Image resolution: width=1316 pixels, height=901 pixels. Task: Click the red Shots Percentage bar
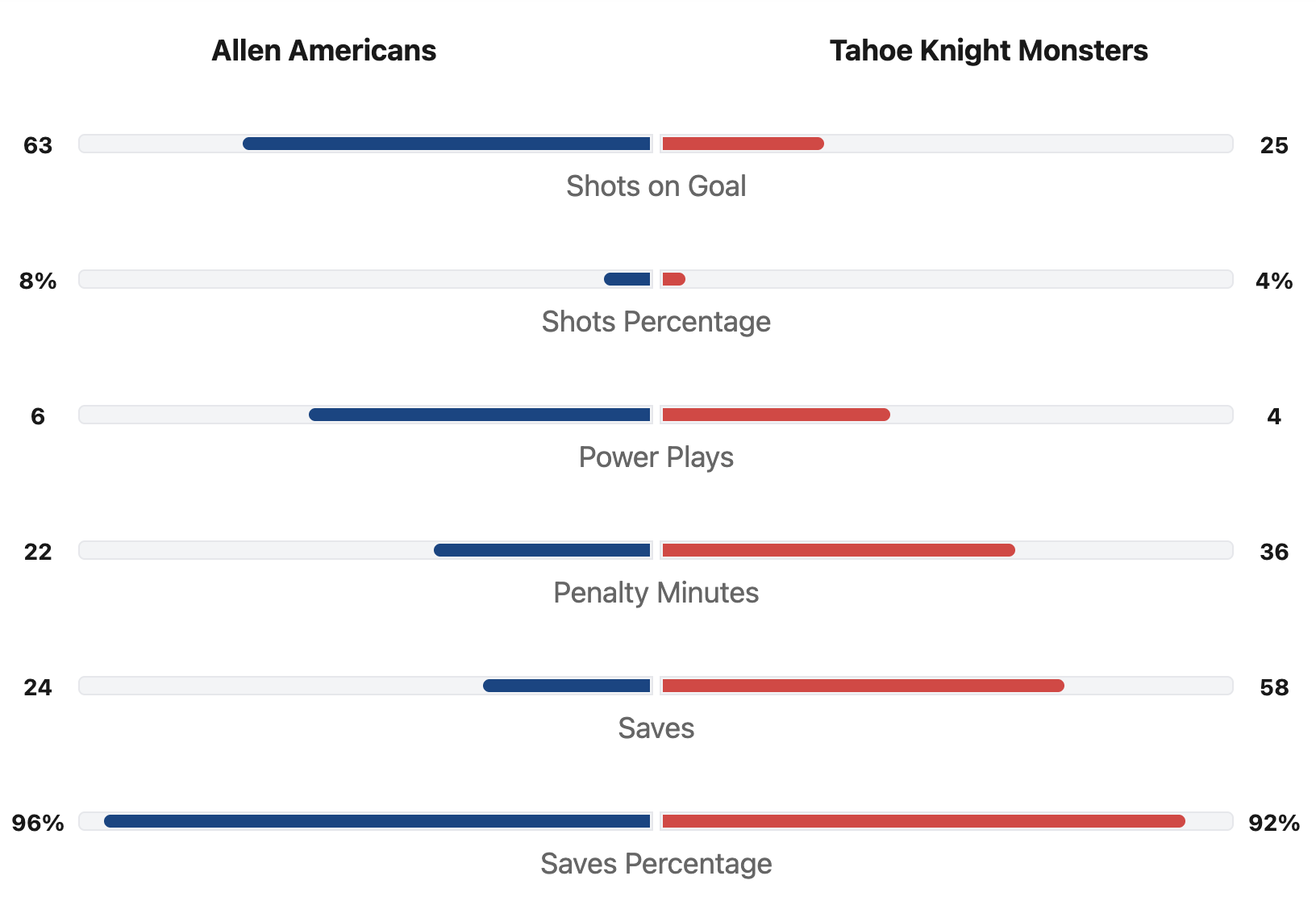(673, 279)
